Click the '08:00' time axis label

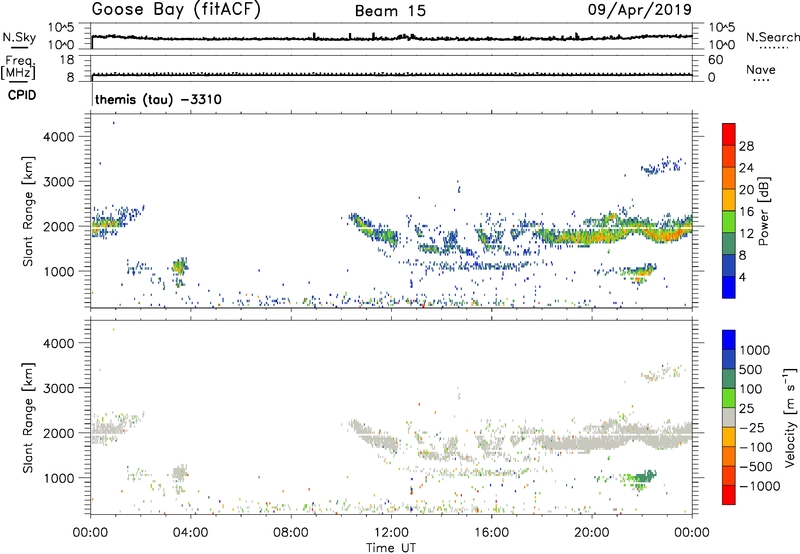click(291, 533)
